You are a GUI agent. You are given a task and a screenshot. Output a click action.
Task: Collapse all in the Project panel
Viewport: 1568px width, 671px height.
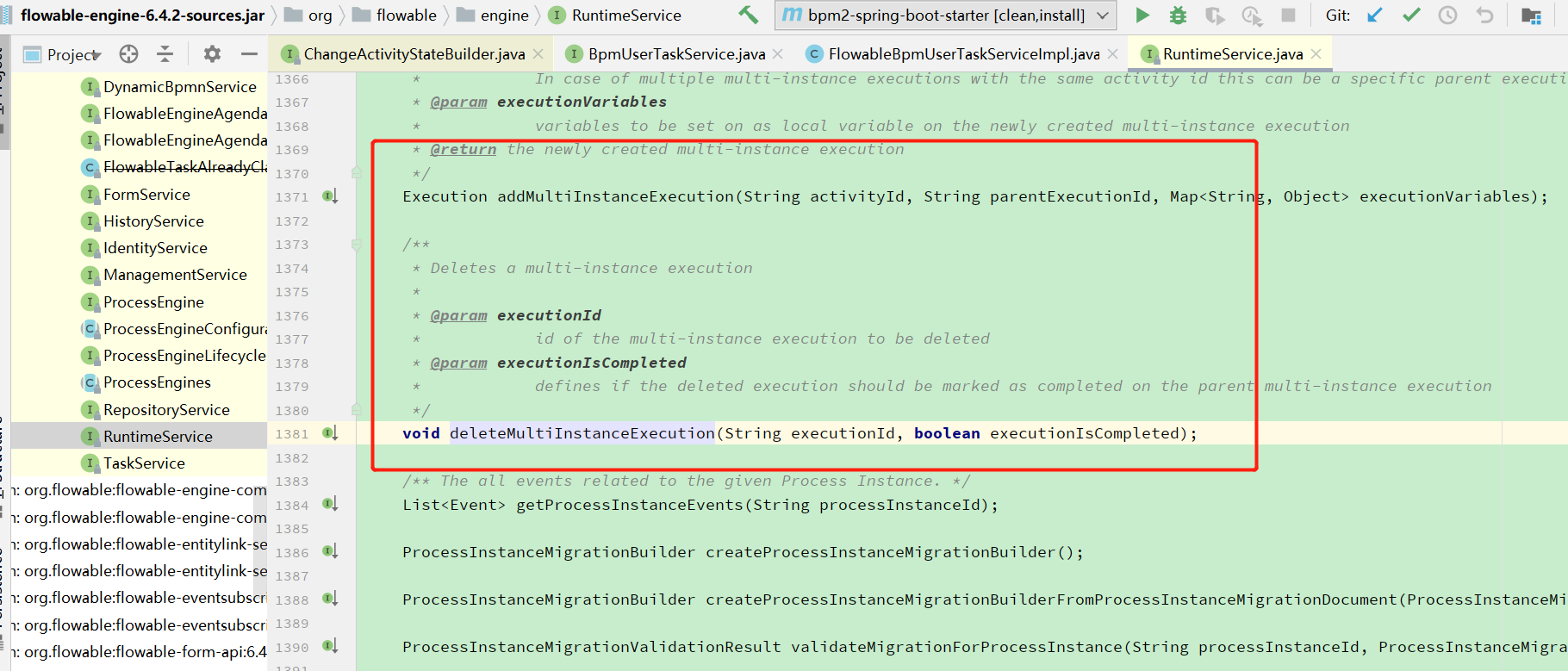click(165, 54)
